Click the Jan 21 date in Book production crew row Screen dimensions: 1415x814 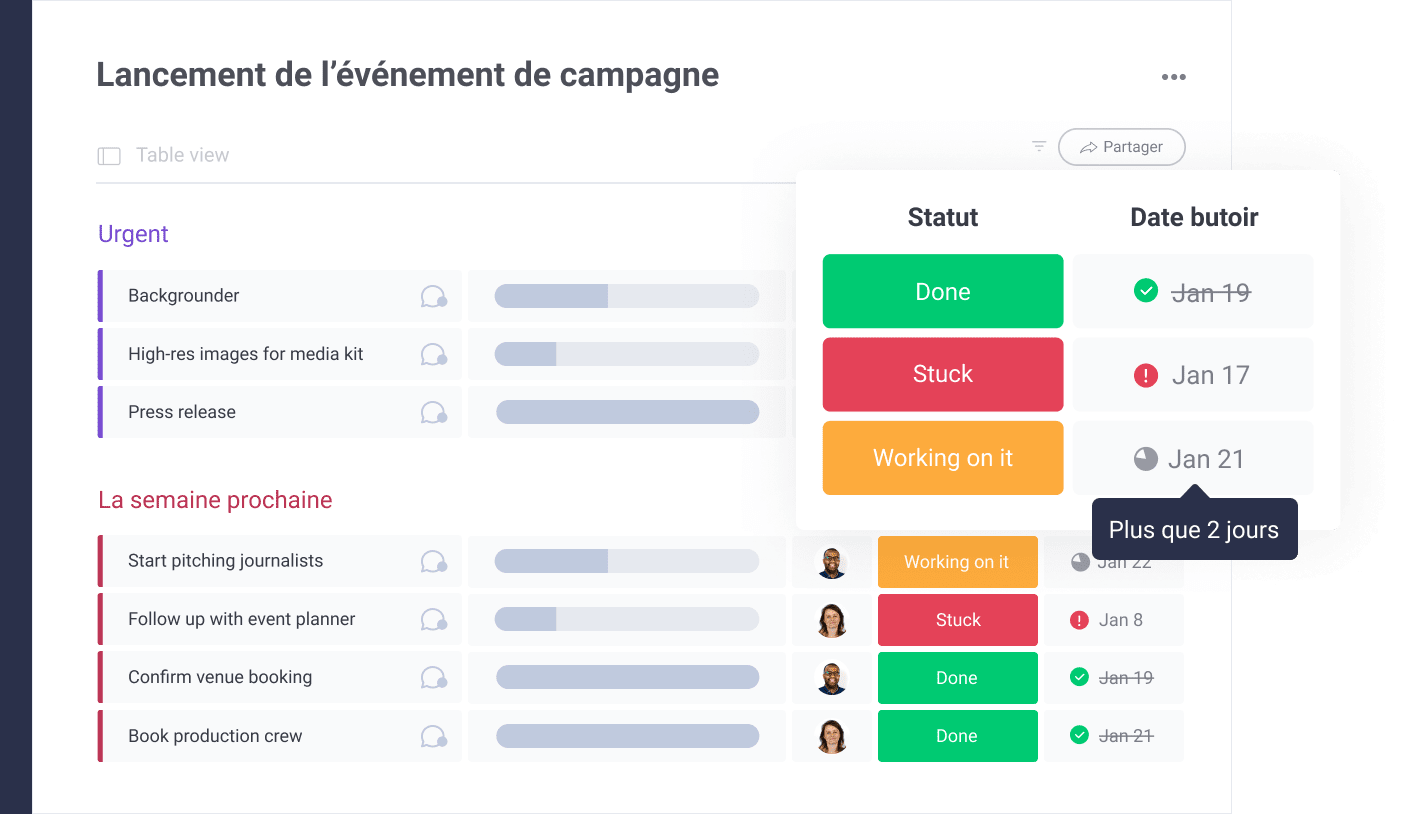(x=1126, y=736)
